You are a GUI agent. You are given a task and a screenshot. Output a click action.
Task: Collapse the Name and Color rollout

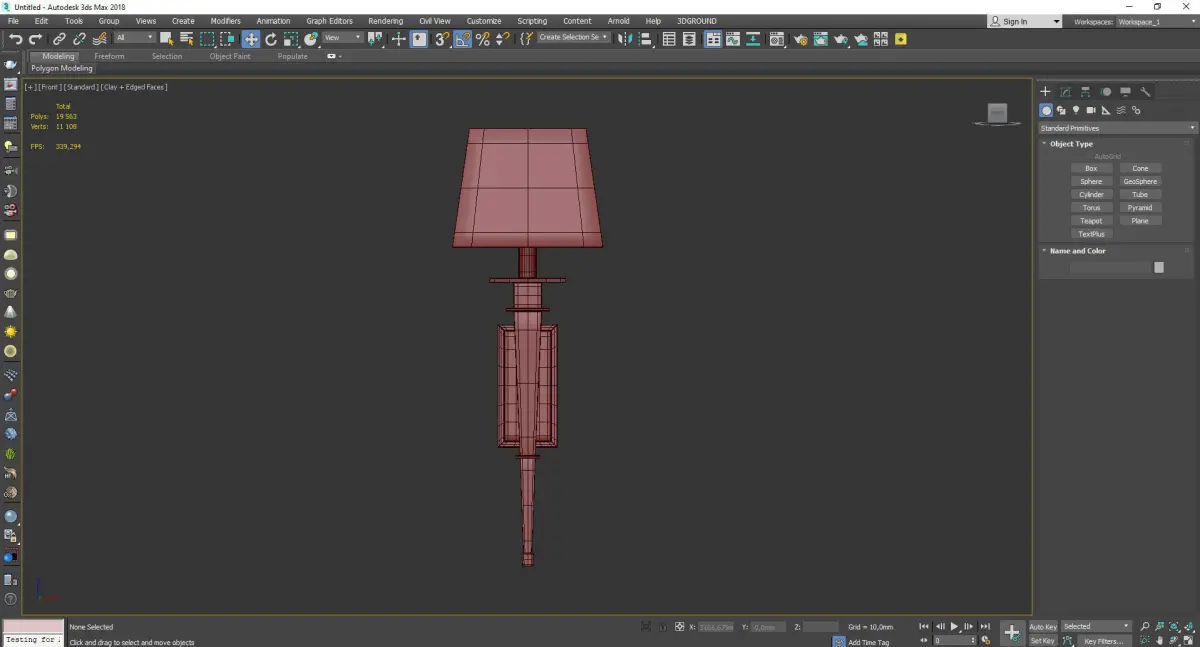(x=1078, y=251)
